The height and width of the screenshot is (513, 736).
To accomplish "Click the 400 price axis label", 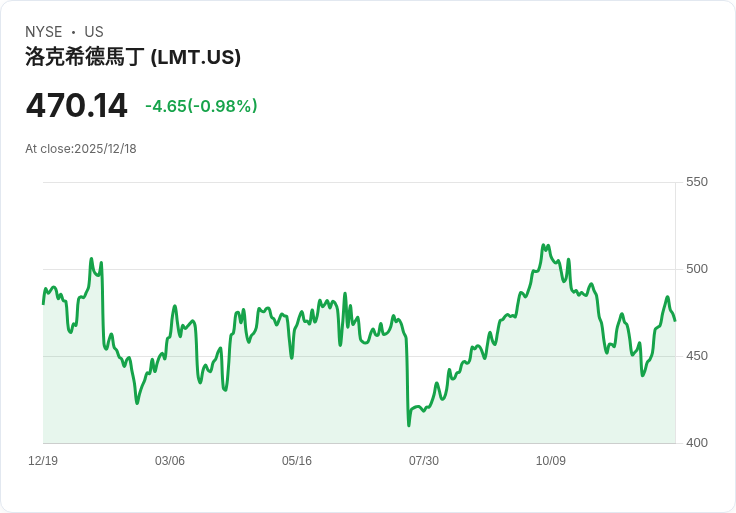I will pyautogui.click(x=697, y=443).
